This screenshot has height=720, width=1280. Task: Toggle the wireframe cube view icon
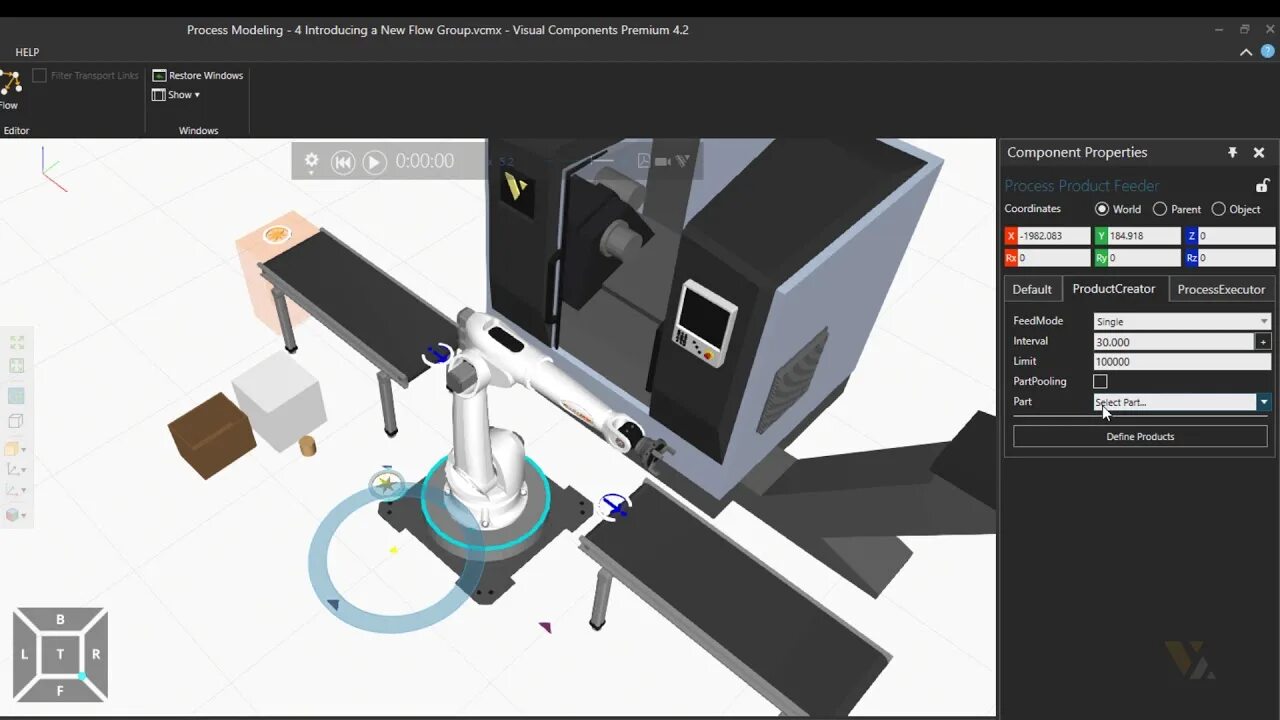click(x=16, y=421)
